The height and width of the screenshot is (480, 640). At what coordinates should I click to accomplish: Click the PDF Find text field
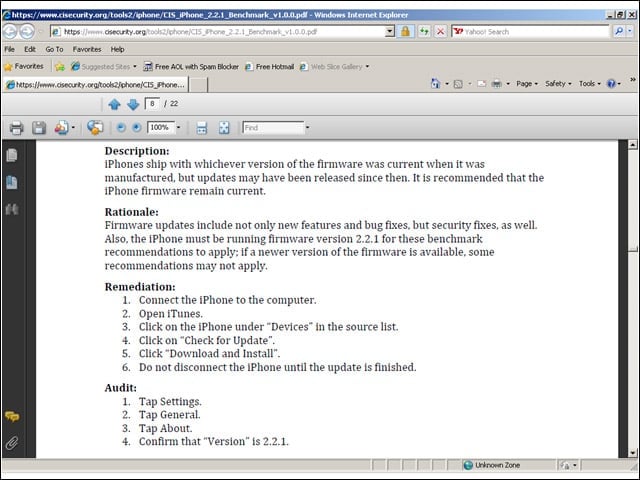[x=273, y=128]
